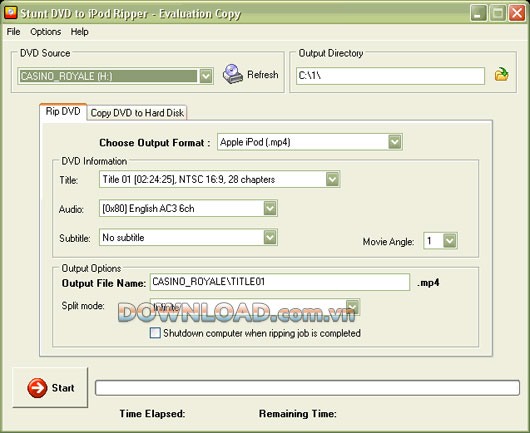The height and width of the screenshot is (433, 530).
Task: Close the Stunt DVD Ripper window
Action: pos(517,13)
